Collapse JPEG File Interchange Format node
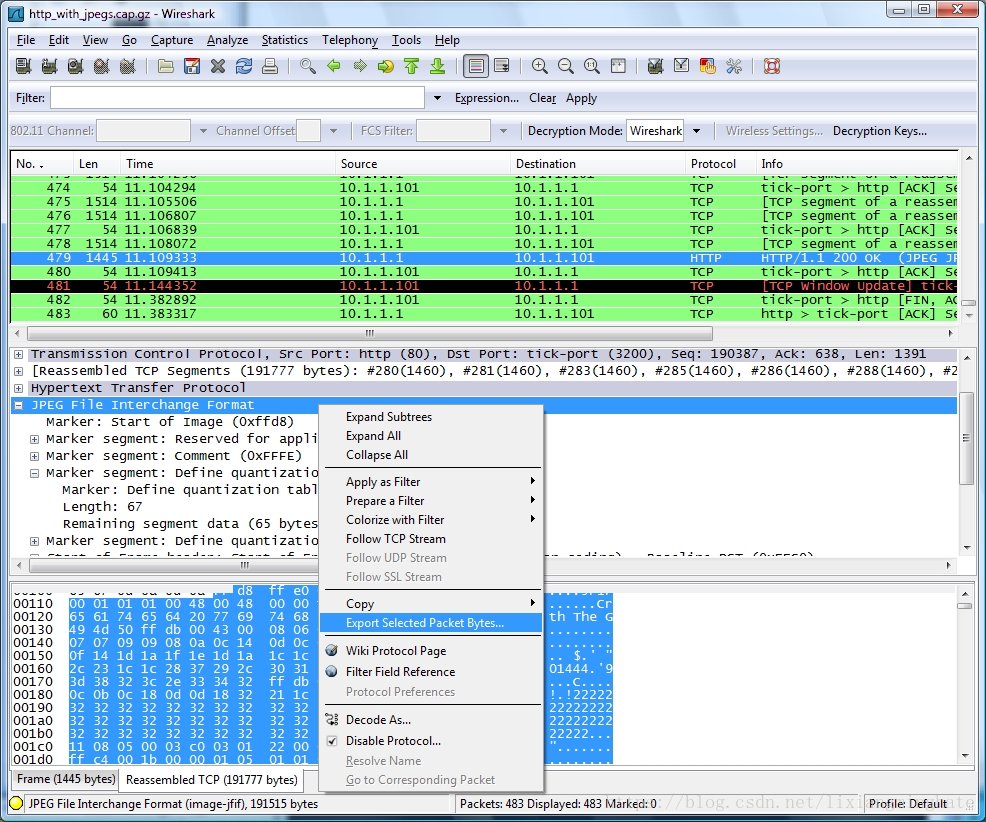Screen dimensions: 986x822 19,405
